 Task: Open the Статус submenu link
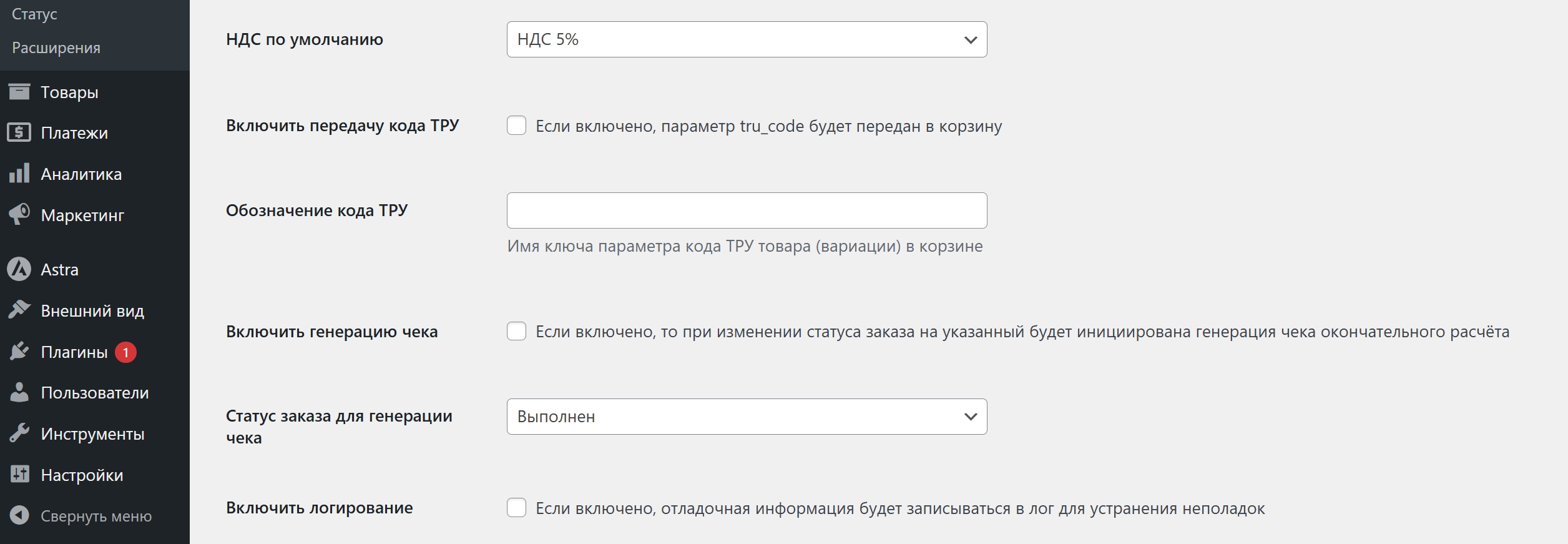[x=34, y=14]
